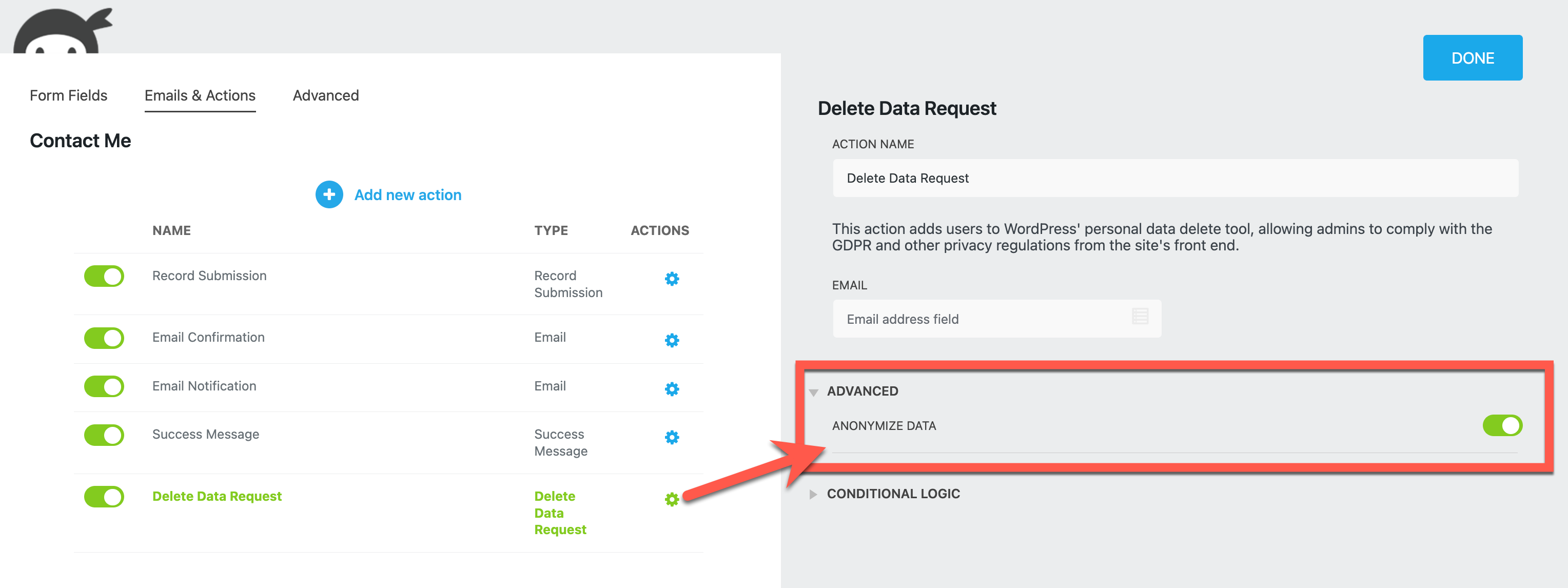Image resolution: width=1568 pixels, height=588 pixels.
Task: Click the Success Message gear icon
Action: coord(672,437)
